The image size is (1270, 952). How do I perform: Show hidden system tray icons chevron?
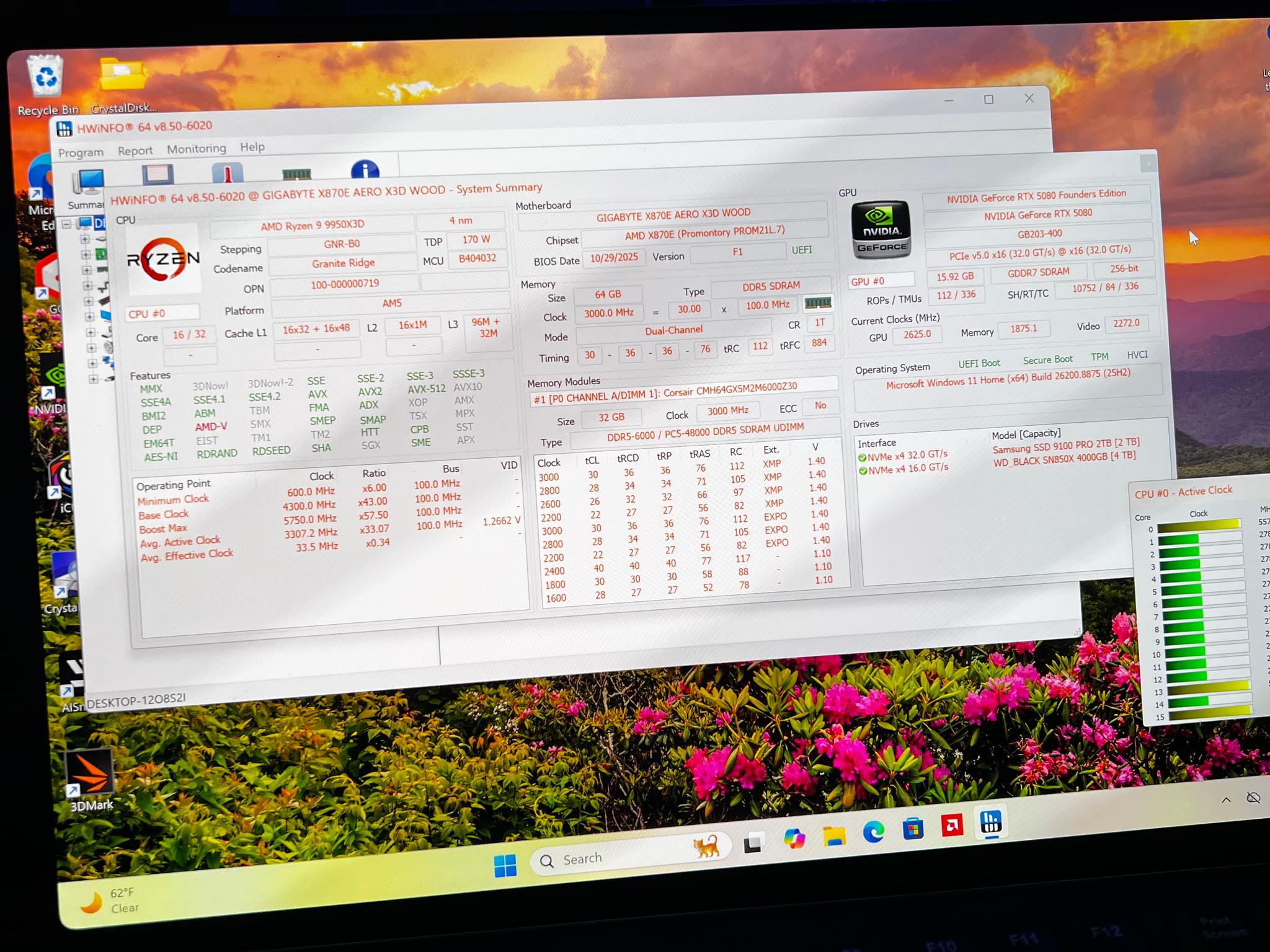[1226, 800]
